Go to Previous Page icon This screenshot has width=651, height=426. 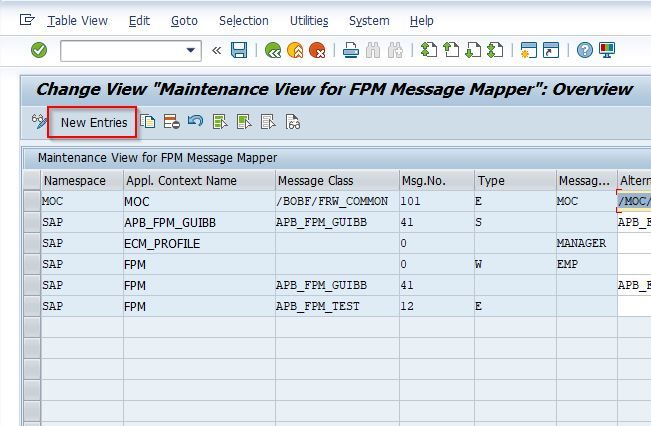(451, 51)
